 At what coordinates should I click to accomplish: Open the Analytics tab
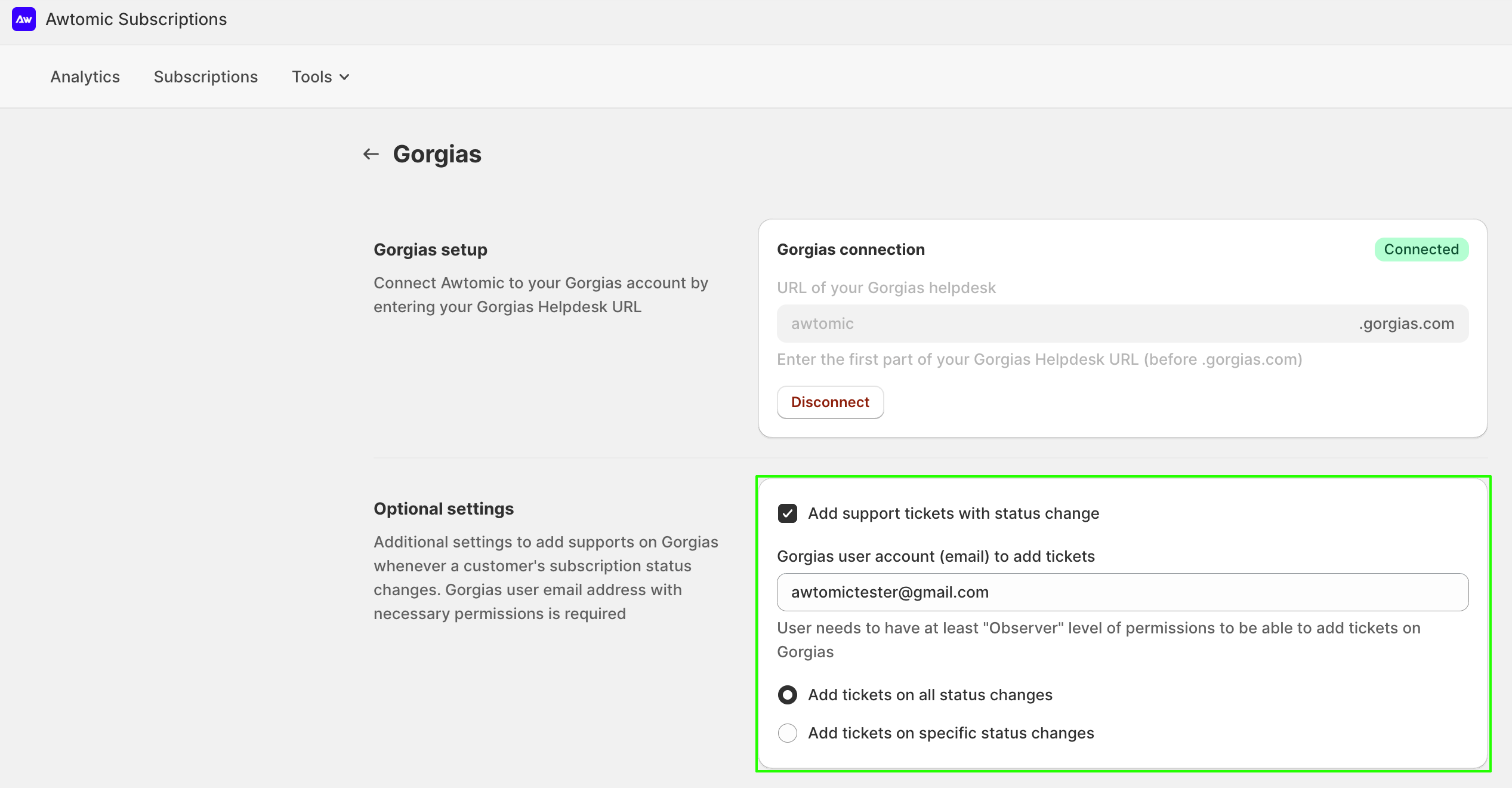(x=85, y=77)
